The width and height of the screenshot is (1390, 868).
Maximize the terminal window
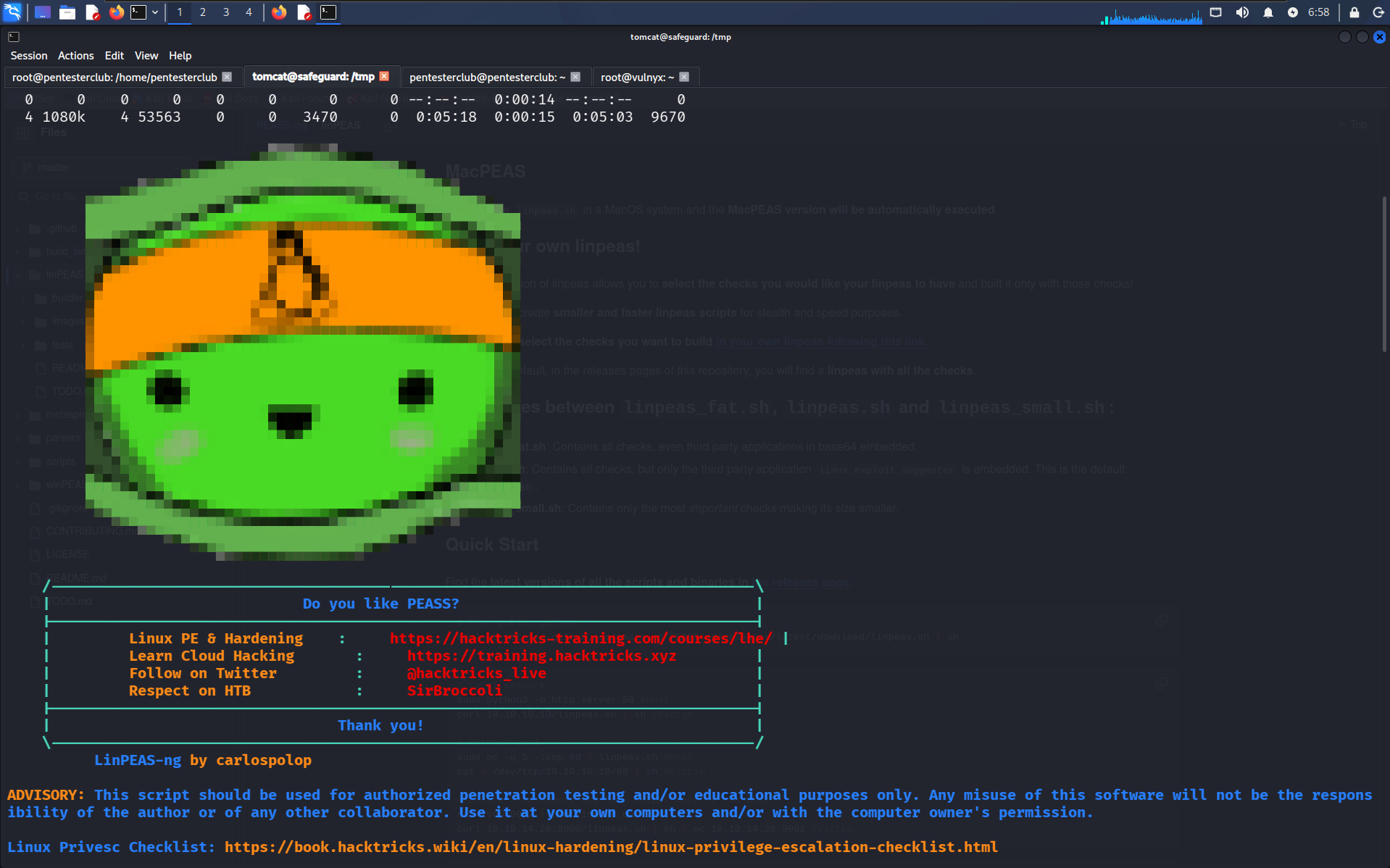[x=1362, y=37]
